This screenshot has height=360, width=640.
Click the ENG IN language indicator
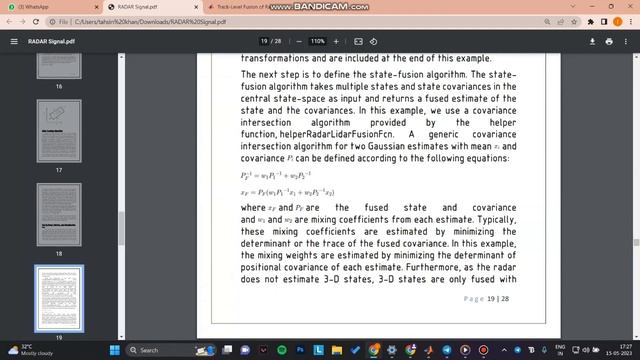[x=560, y=350]
